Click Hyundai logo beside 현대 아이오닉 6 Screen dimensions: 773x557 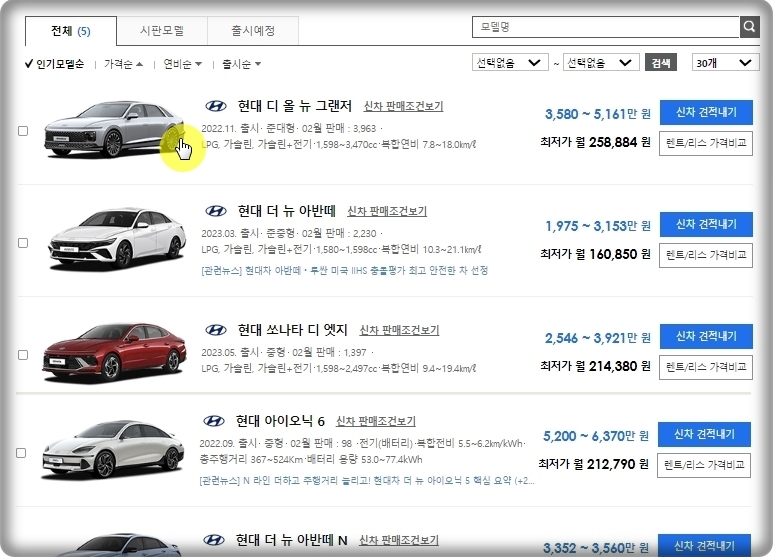(214, 421)
